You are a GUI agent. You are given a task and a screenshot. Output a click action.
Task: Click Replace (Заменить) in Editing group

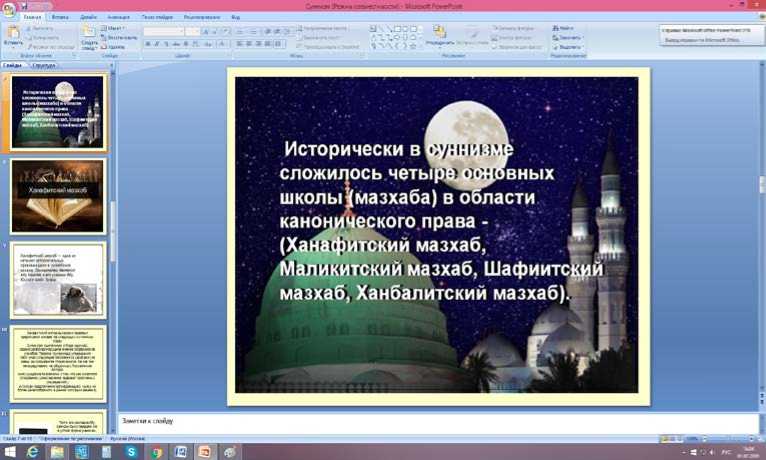pos(567,38)
